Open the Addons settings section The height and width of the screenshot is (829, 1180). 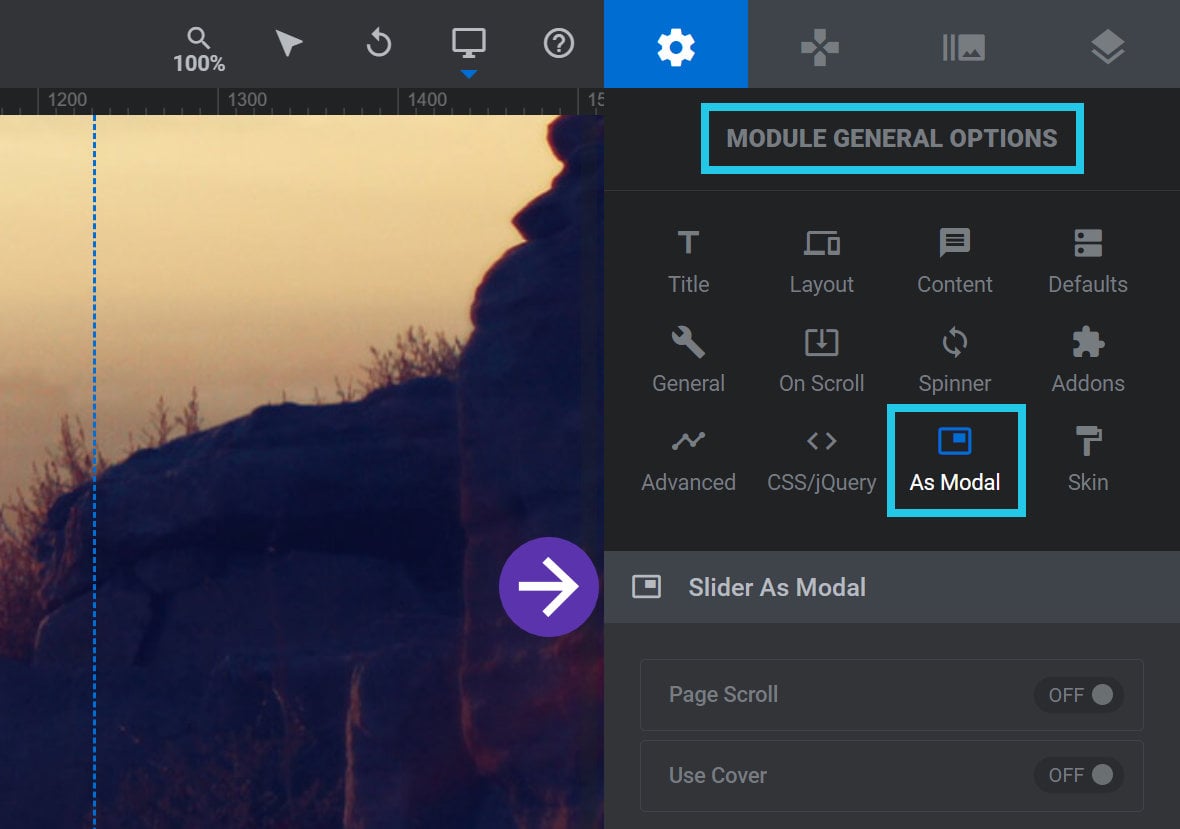[1088, 360]
